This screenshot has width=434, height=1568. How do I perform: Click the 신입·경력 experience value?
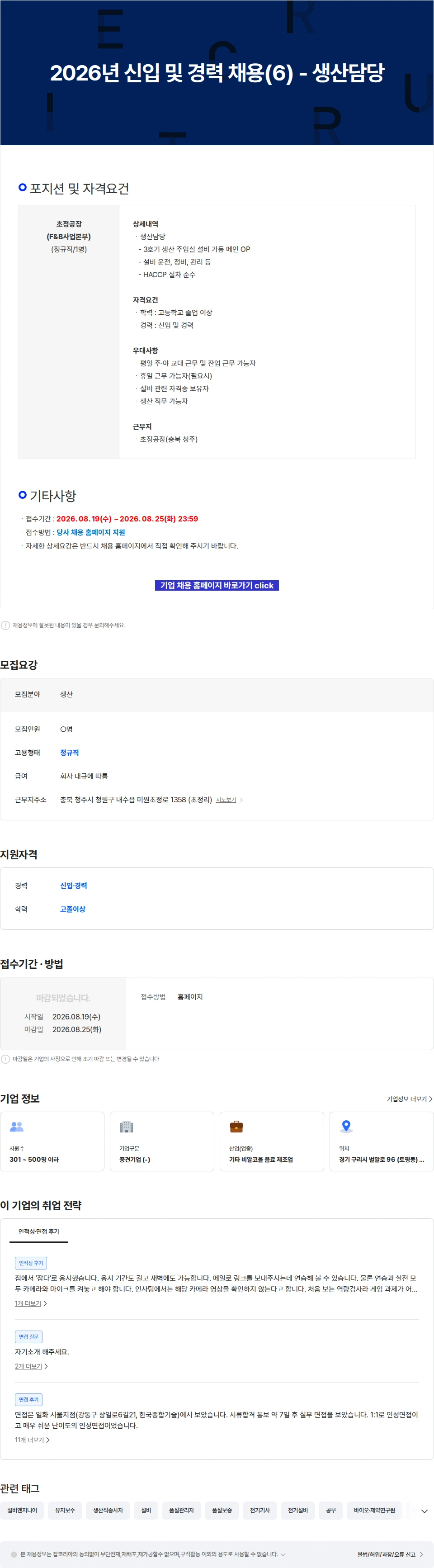tap(74, 886)
